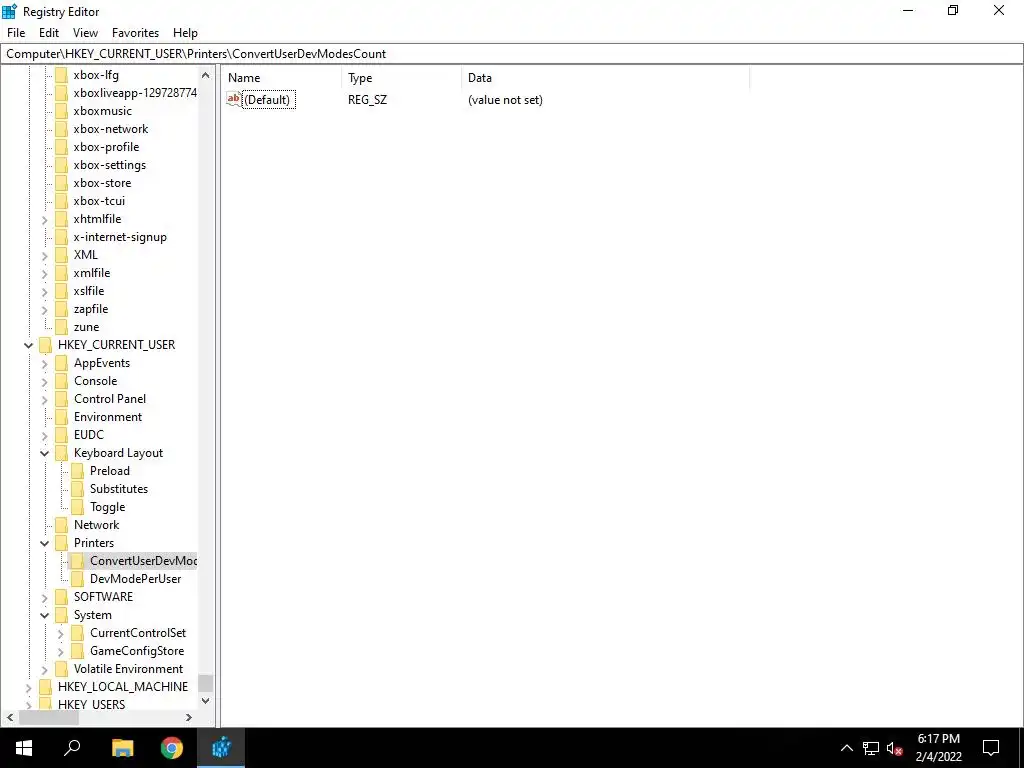This screenshot has width=1024, height=768.
Task: Select the Keyboard Layout key
Action: [118, 453]
